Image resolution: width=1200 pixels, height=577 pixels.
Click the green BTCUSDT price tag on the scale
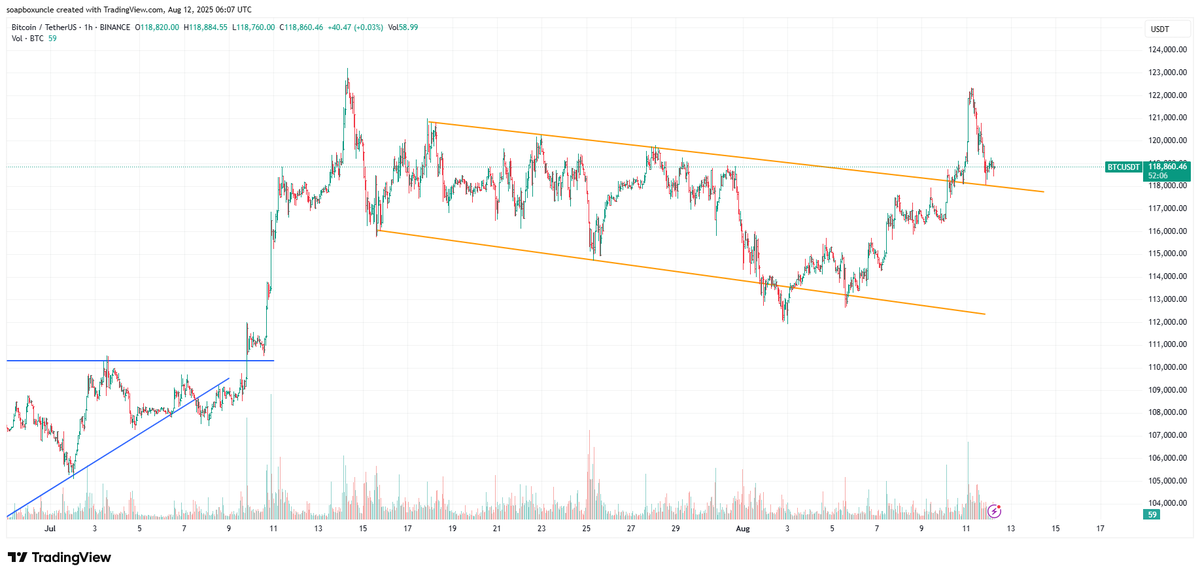pyautogui.click(x=1122, y=167)
